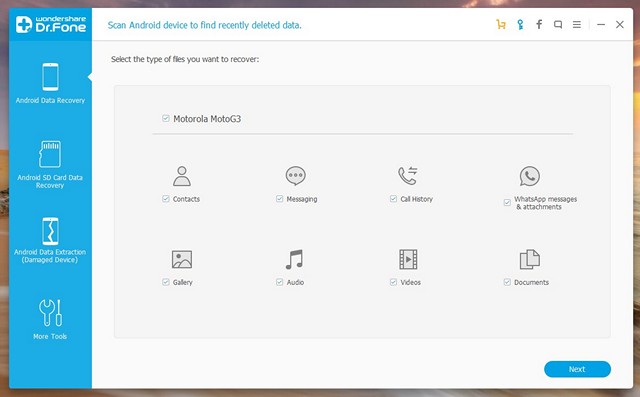
Task: Click the Audio music note icon
Action: click(x=294, y=259)
